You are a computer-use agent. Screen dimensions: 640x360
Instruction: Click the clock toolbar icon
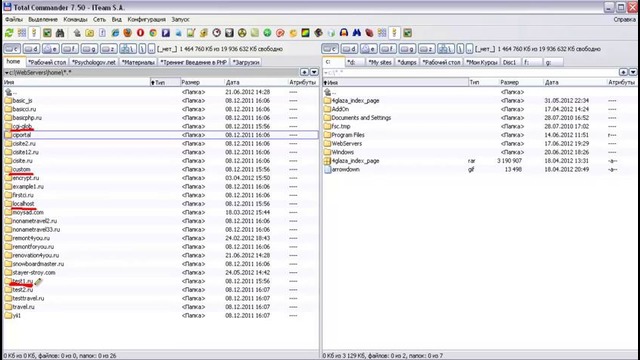tap(217, 33)
